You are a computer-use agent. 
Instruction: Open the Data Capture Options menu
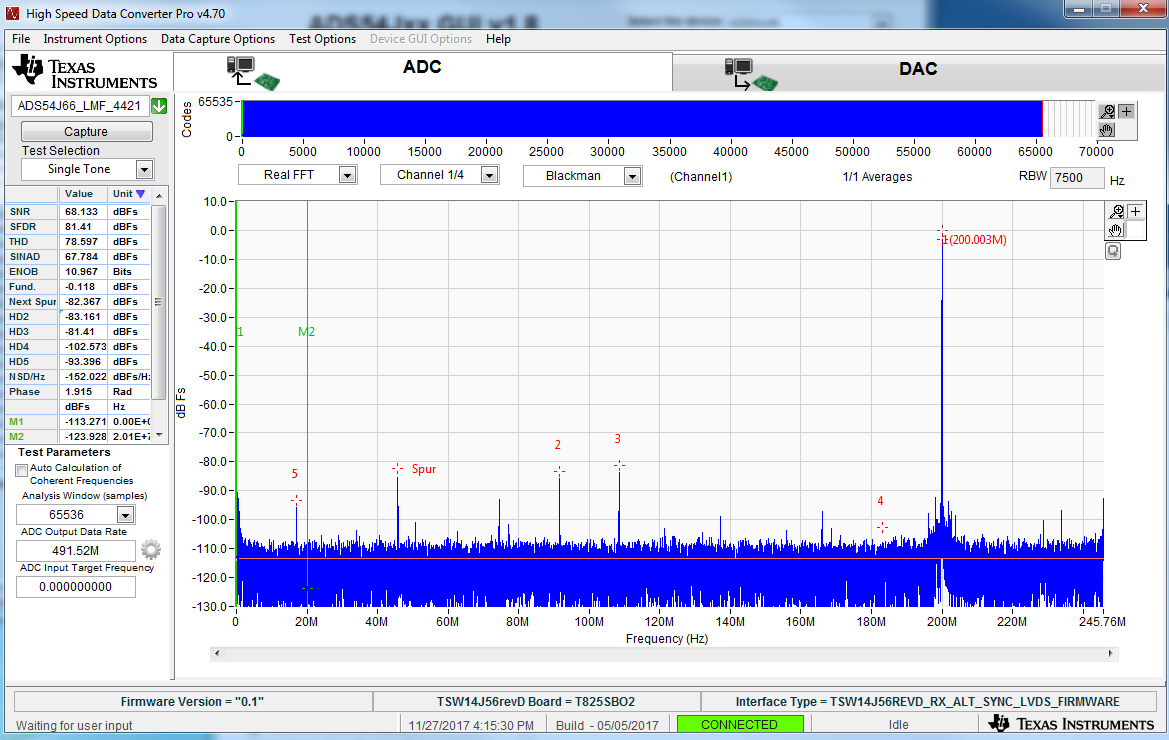pyautogui.click(x=218, y=39)
